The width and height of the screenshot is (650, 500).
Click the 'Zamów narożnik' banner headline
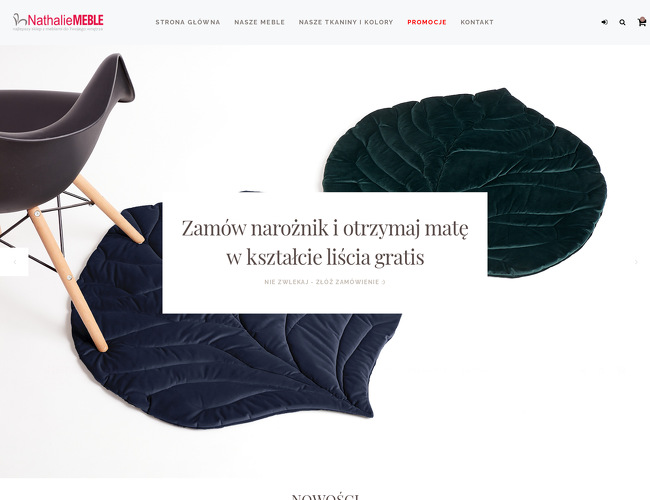325,243
